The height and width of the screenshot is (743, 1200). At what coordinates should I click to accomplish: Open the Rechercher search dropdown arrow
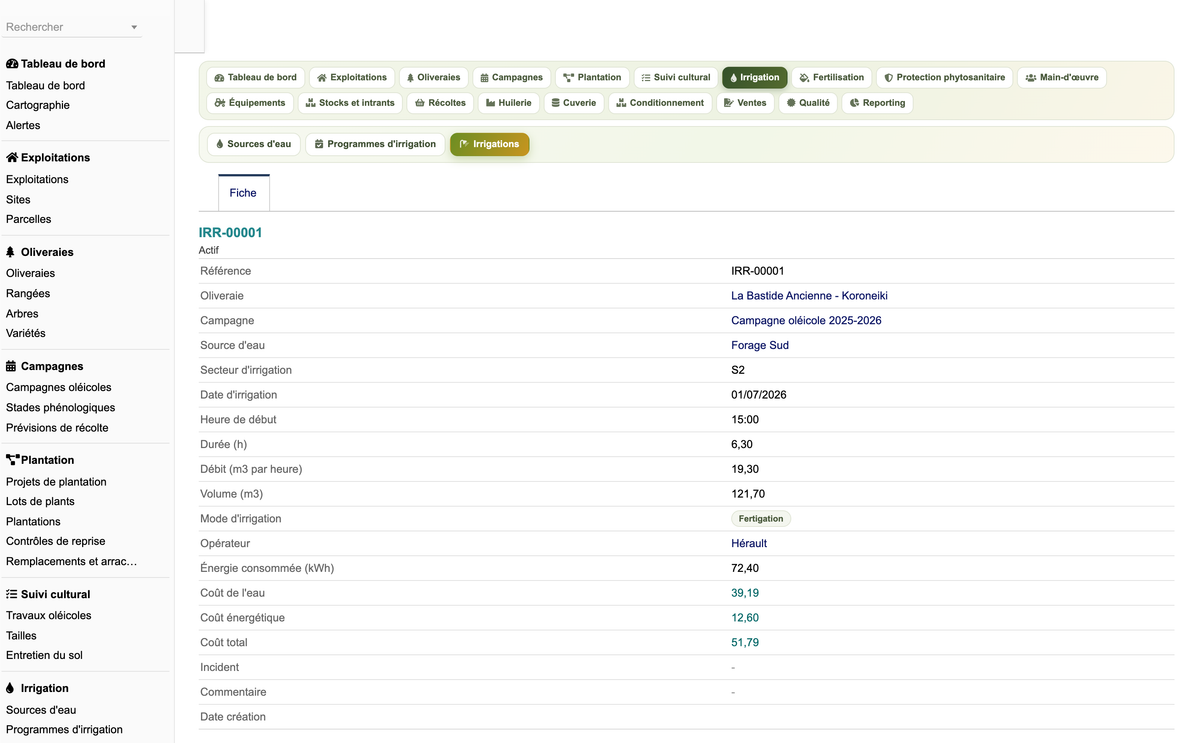click(x=134, y=27)
